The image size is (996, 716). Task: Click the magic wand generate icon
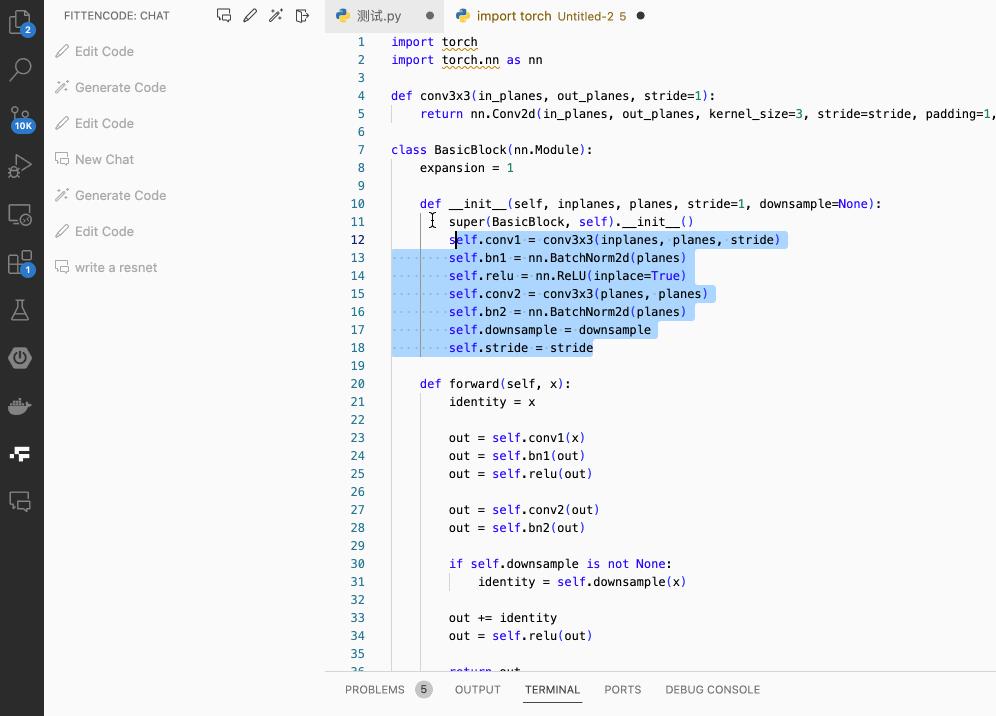click(276, 15)
